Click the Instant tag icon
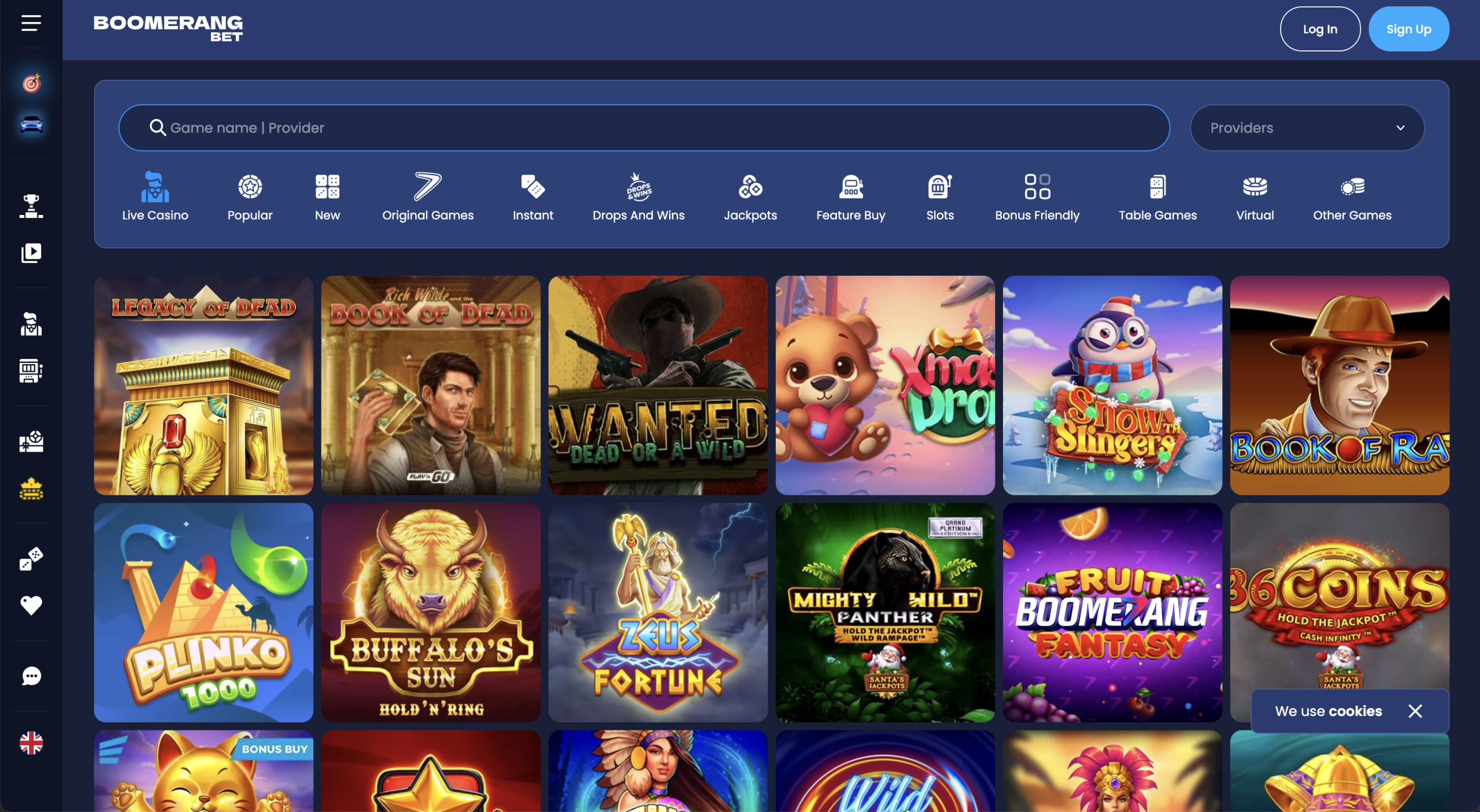 [x=532, y=187]
